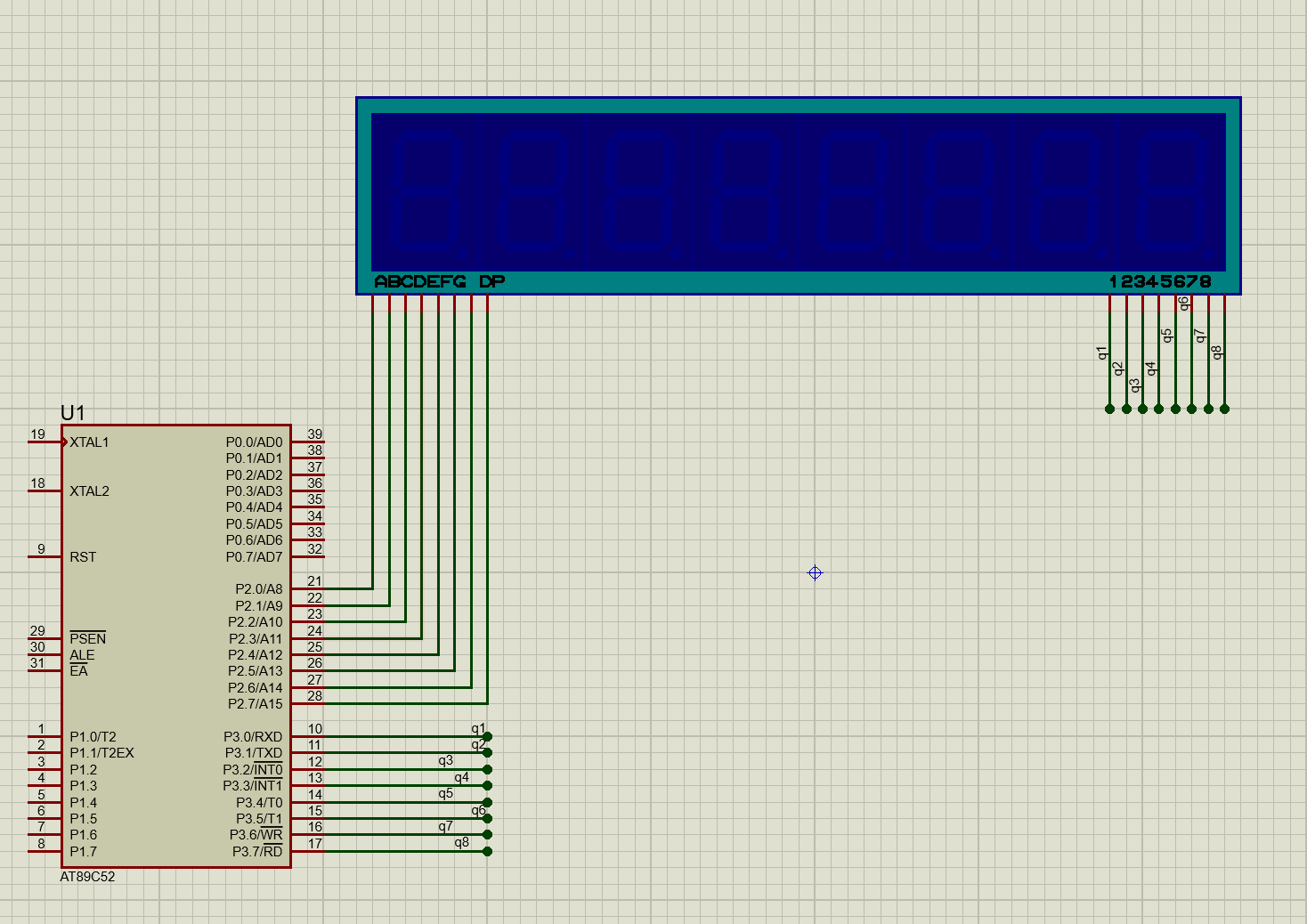Click the q1 net label on the P3.0/RXD wire

478,729
